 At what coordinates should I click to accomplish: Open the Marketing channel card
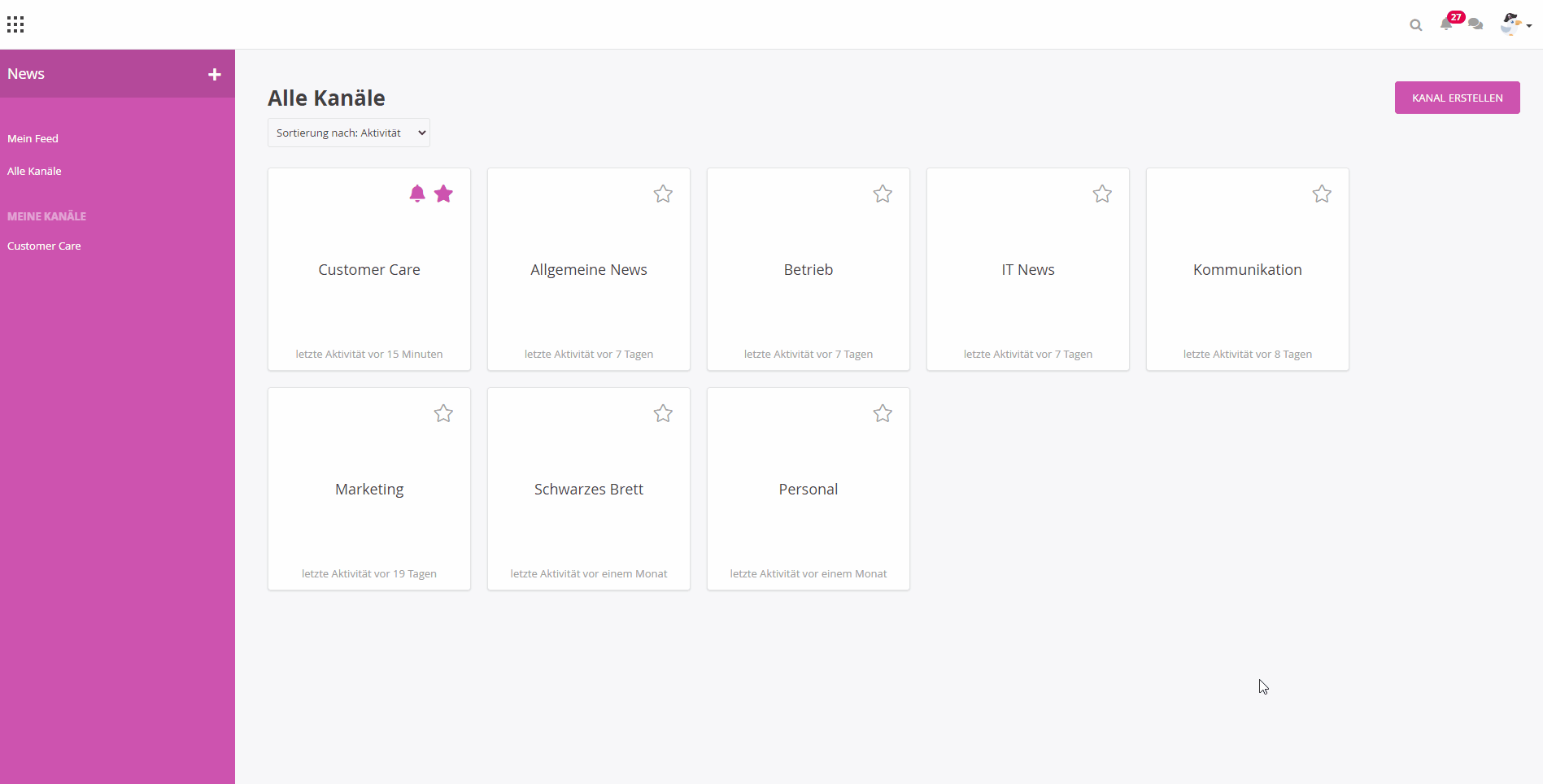[x=369, y=489]
